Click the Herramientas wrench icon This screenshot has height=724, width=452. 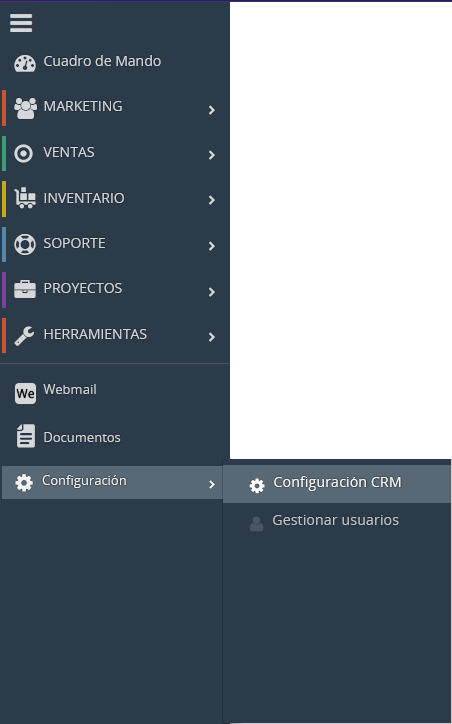24,336
